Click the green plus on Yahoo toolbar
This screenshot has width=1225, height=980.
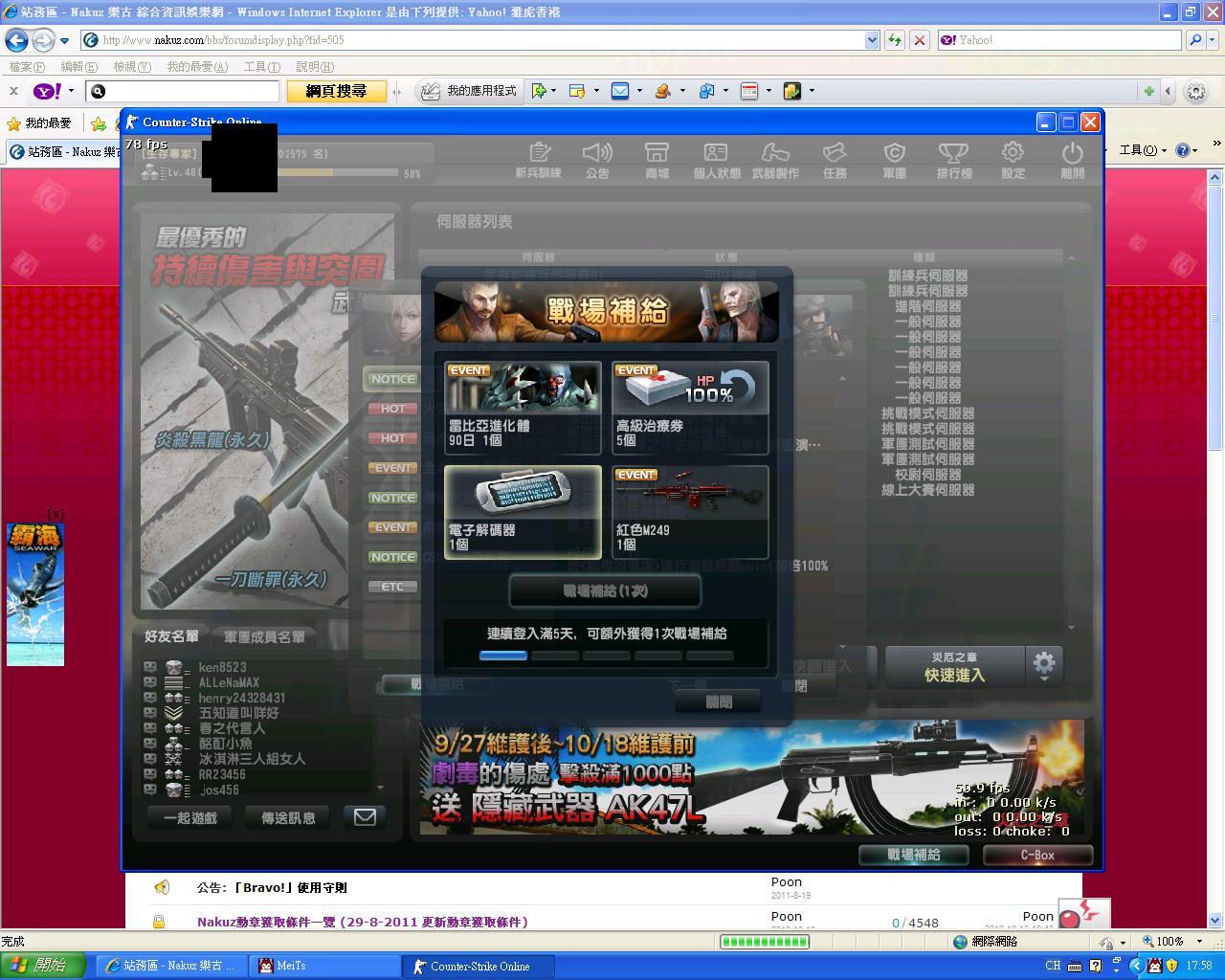click(x=1148, y=91)
